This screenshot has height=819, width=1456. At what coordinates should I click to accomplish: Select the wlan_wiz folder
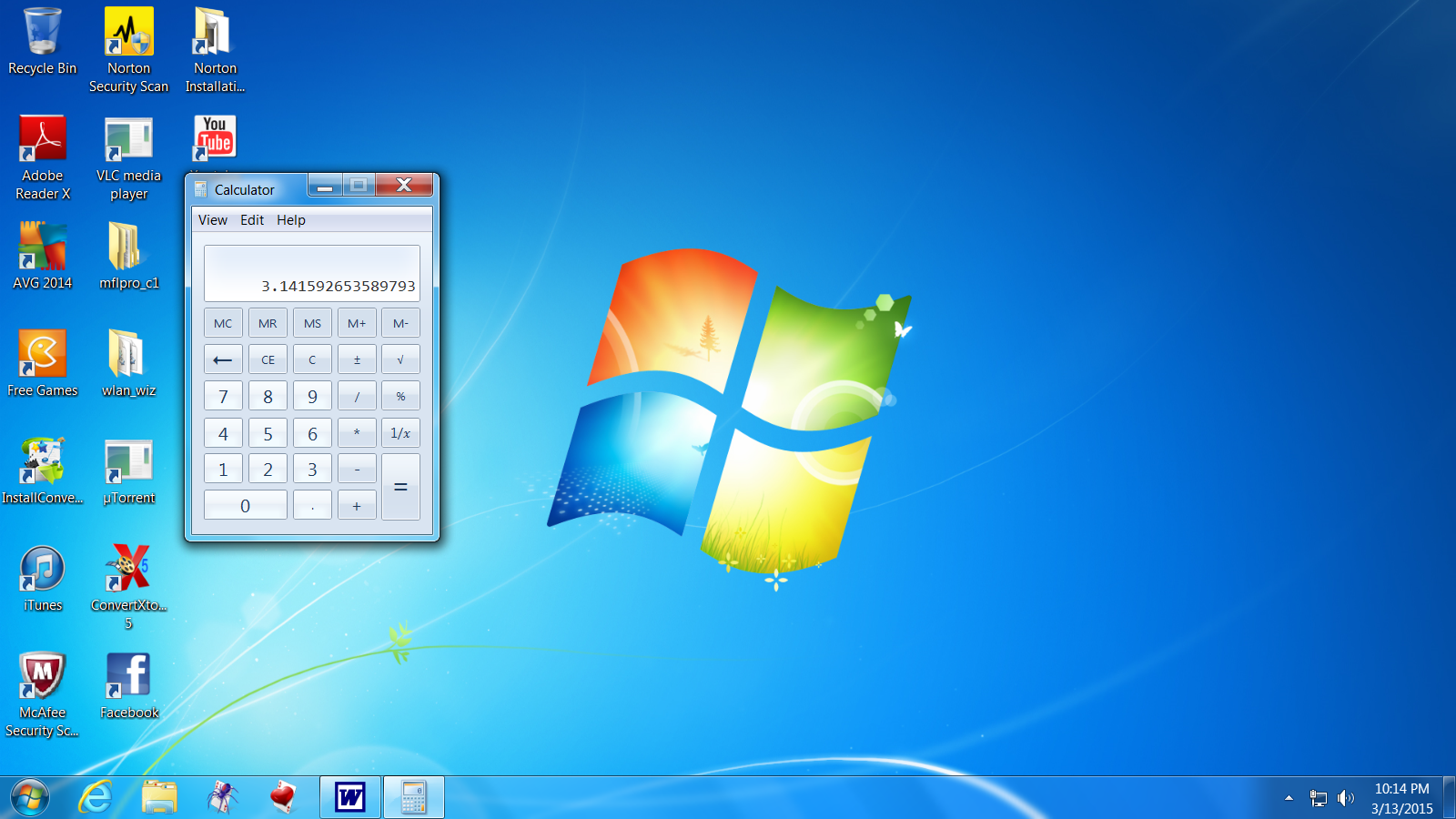point(128,363)
